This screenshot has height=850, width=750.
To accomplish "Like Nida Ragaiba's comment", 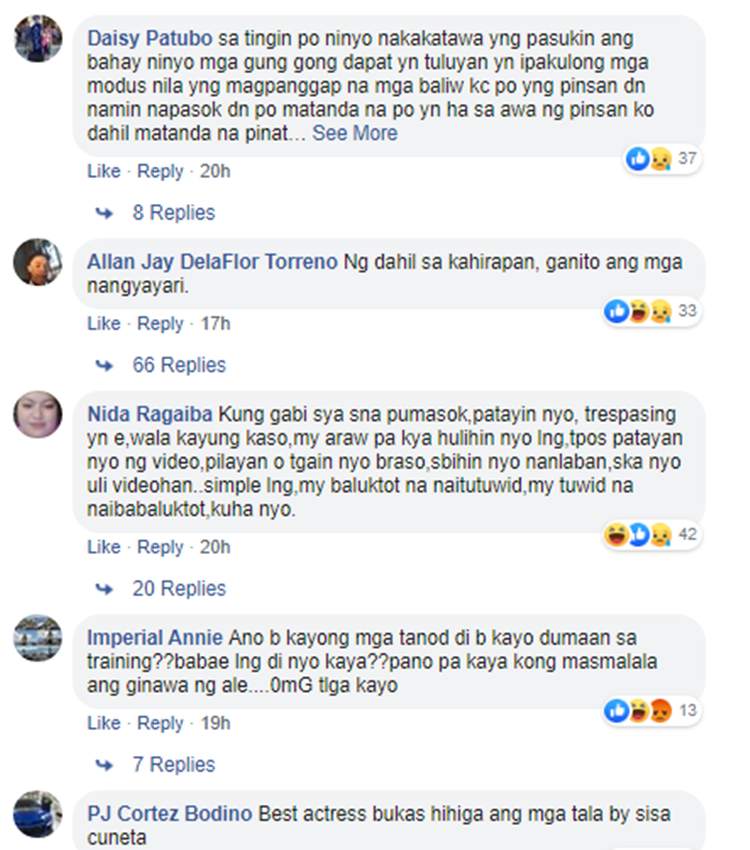I will (104, 547).
